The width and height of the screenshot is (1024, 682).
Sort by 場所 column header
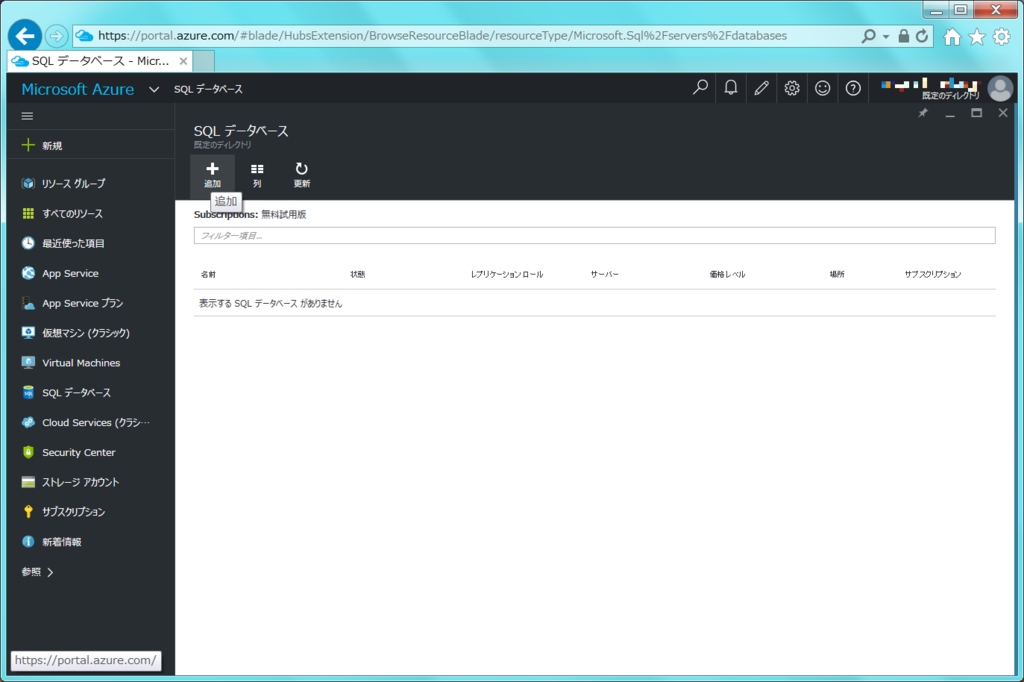pyautogui.click(x=837, y=274)
